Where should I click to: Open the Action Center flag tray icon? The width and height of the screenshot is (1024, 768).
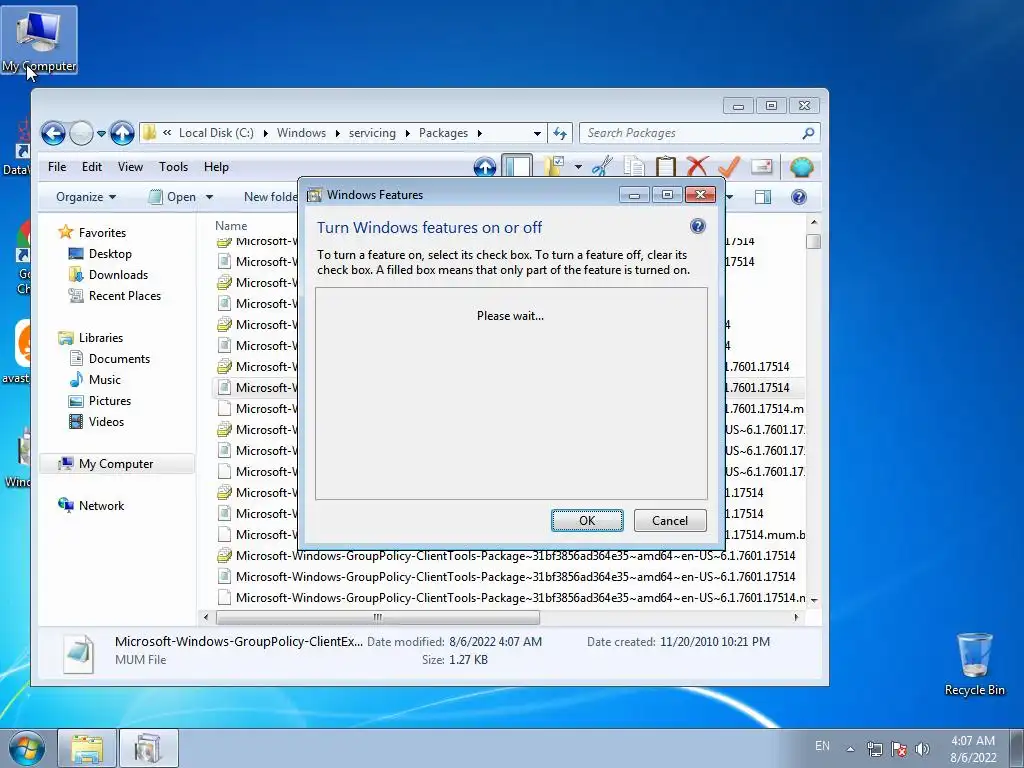[899, 749]
